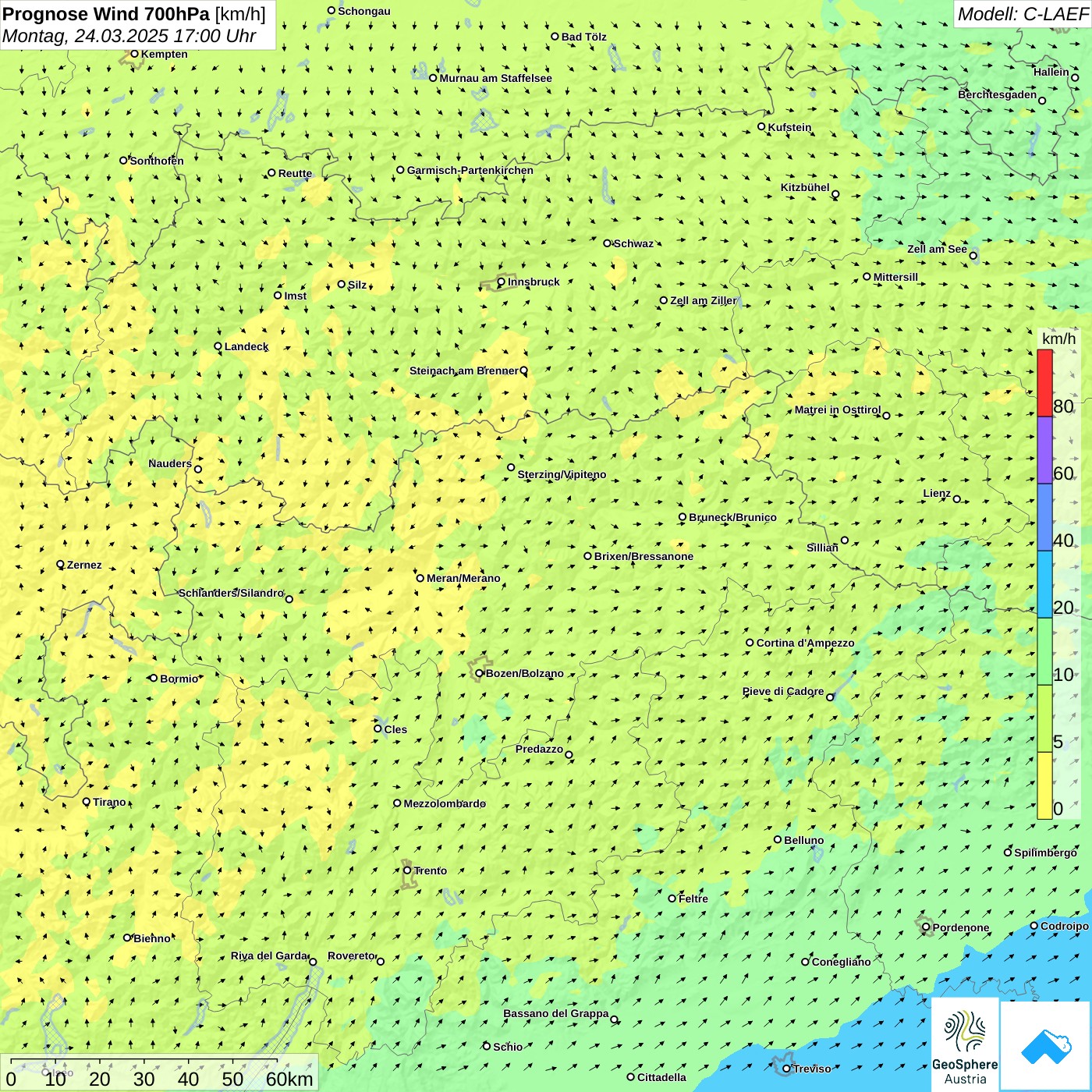Select the Bruneck/Brunico label
The width and height of the screenshot is (1092, 1092).
(732, 517)
